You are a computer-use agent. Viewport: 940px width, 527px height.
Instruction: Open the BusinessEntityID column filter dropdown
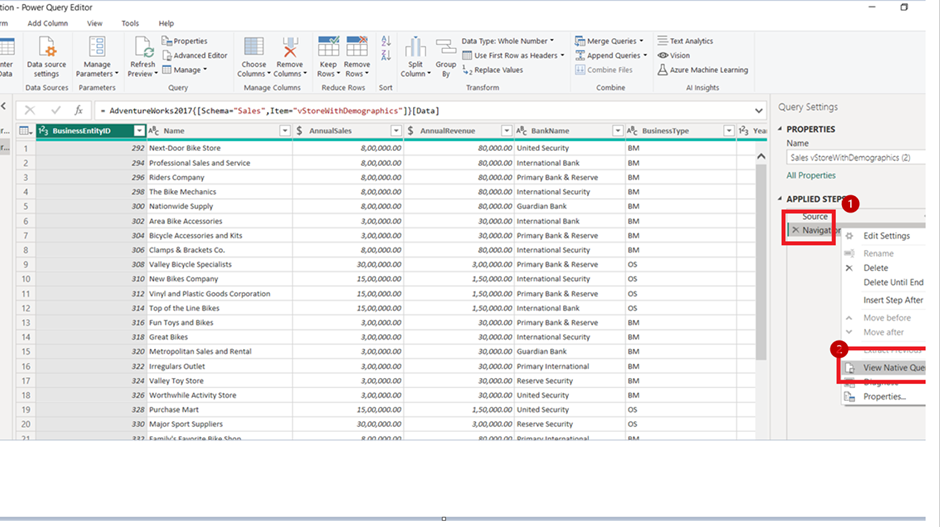[139, 131]
